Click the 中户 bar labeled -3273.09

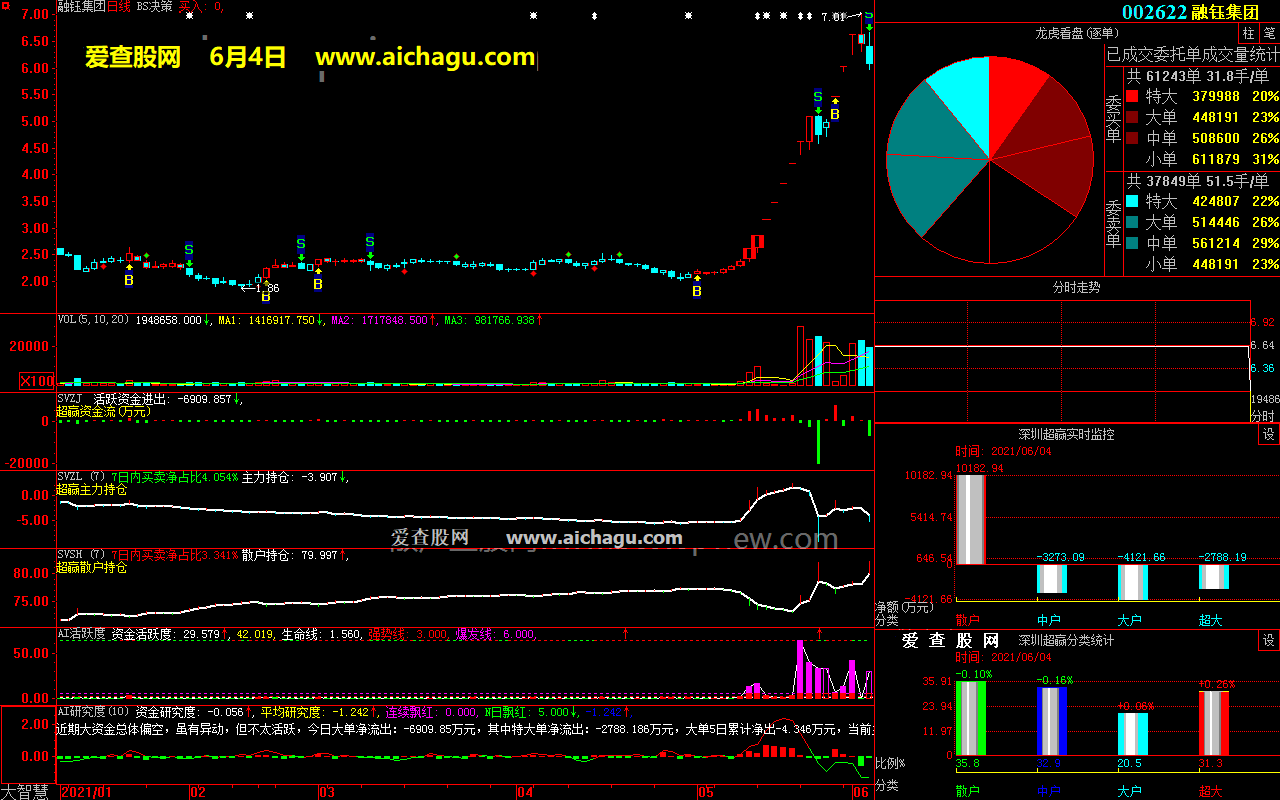pos(1051,578)
